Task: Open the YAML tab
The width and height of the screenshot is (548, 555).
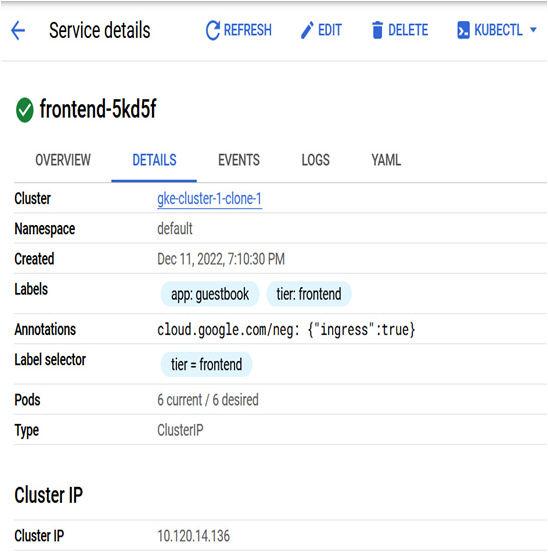Action: (x=386, y=160)
